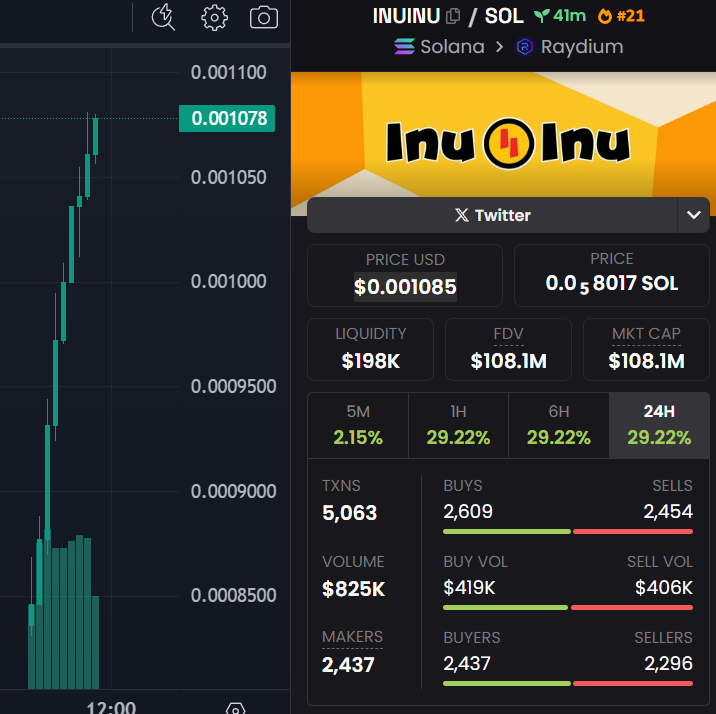Click the FDV label

point(508,334)
